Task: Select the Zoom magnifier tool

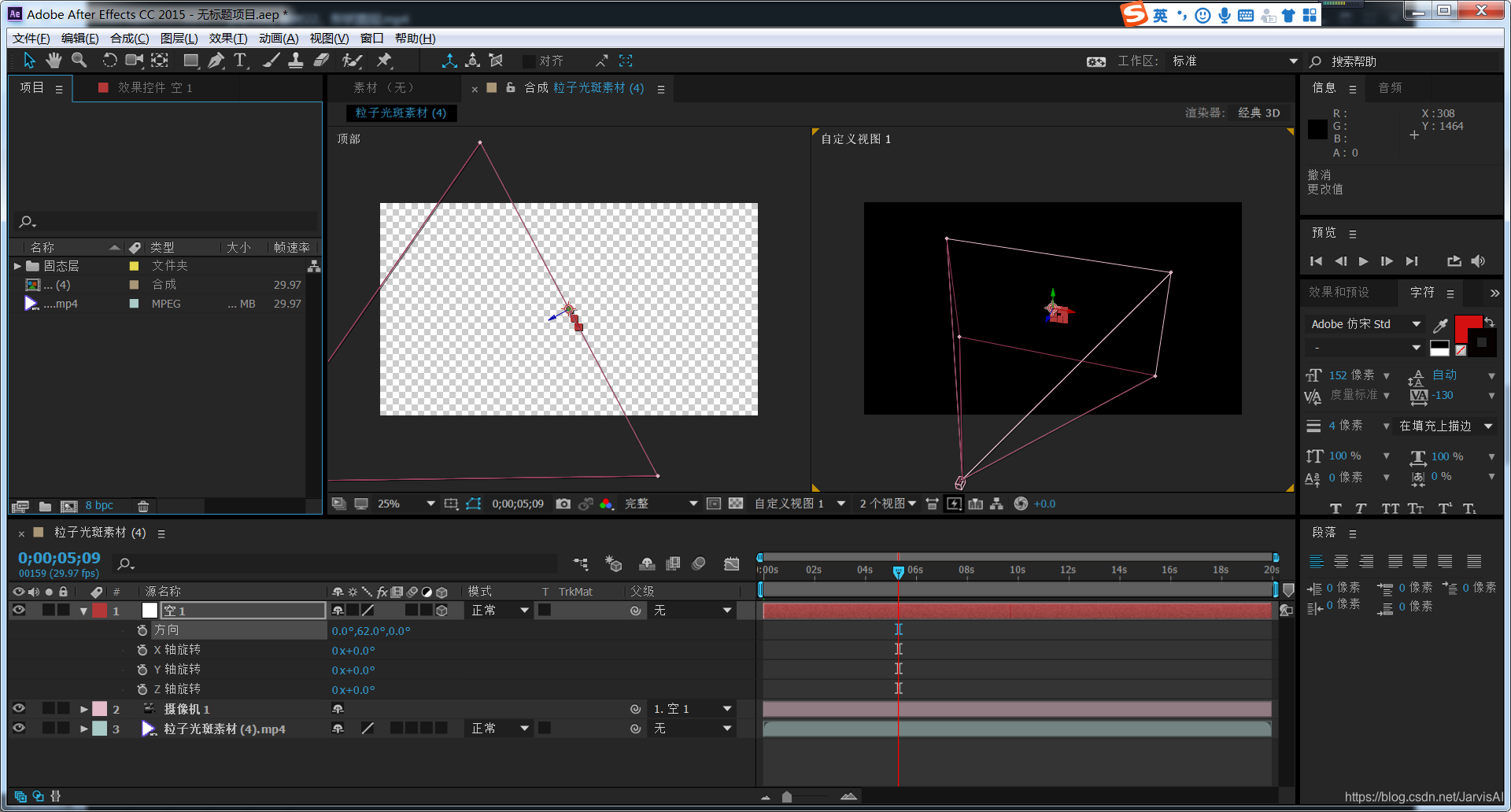Action: click(79, 61)
